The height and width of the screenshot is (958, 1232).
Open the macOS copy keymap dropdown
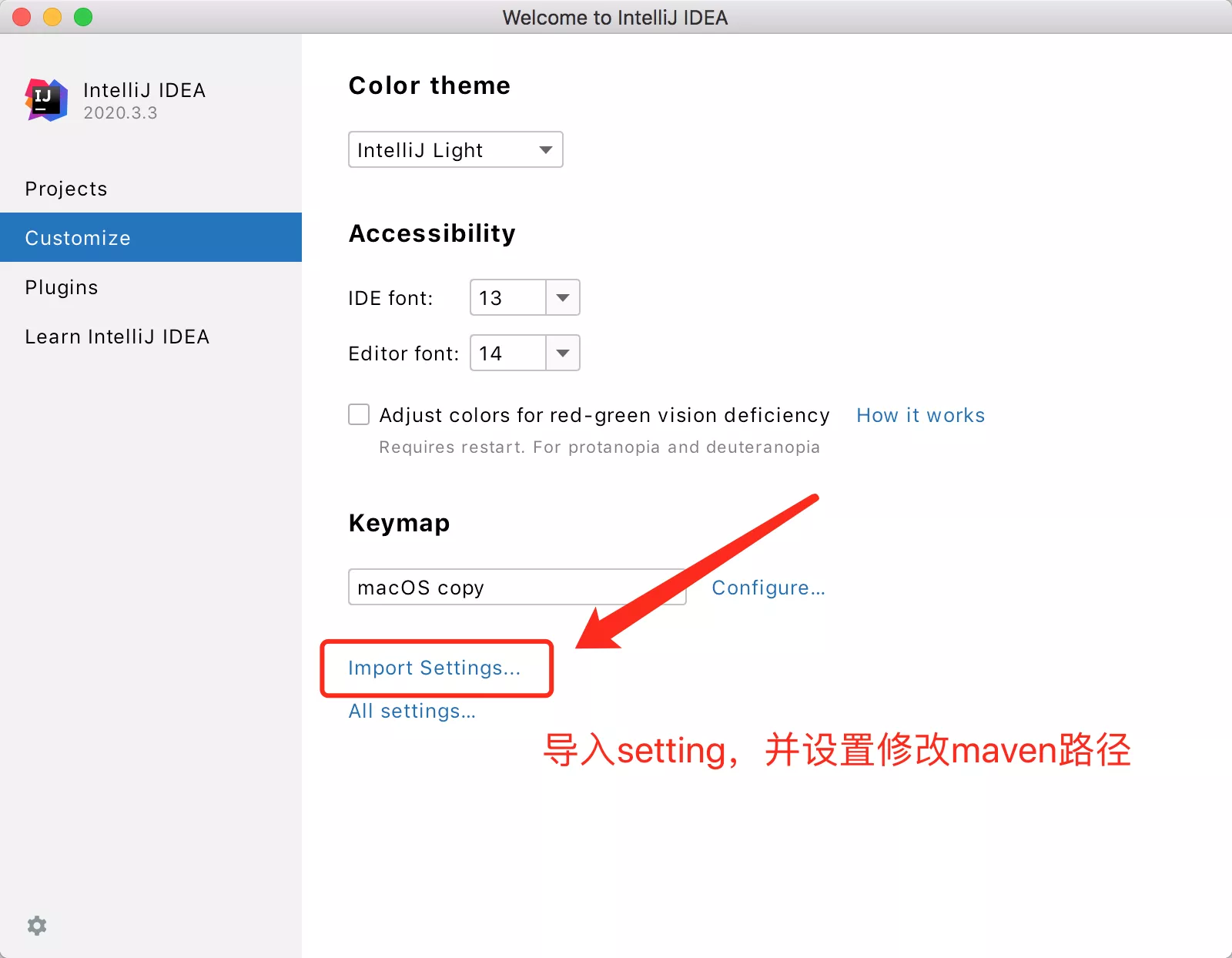(x=517, y=587)
